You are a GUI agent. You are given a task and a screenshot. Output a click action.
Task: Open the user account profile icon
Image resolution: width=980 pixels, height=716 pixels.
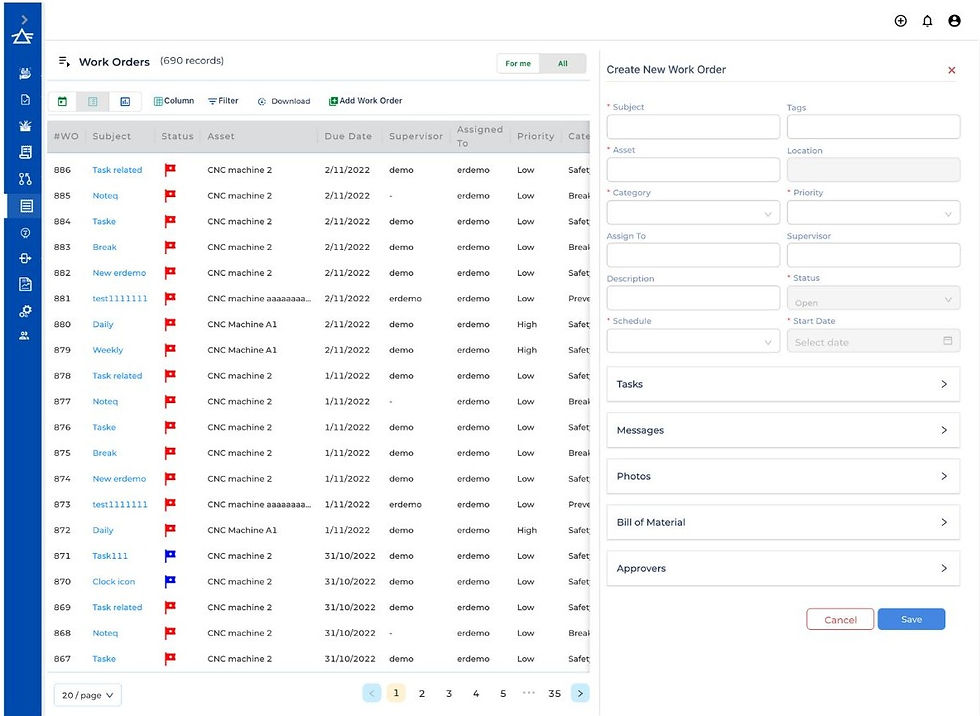click(x=954, y=21)
